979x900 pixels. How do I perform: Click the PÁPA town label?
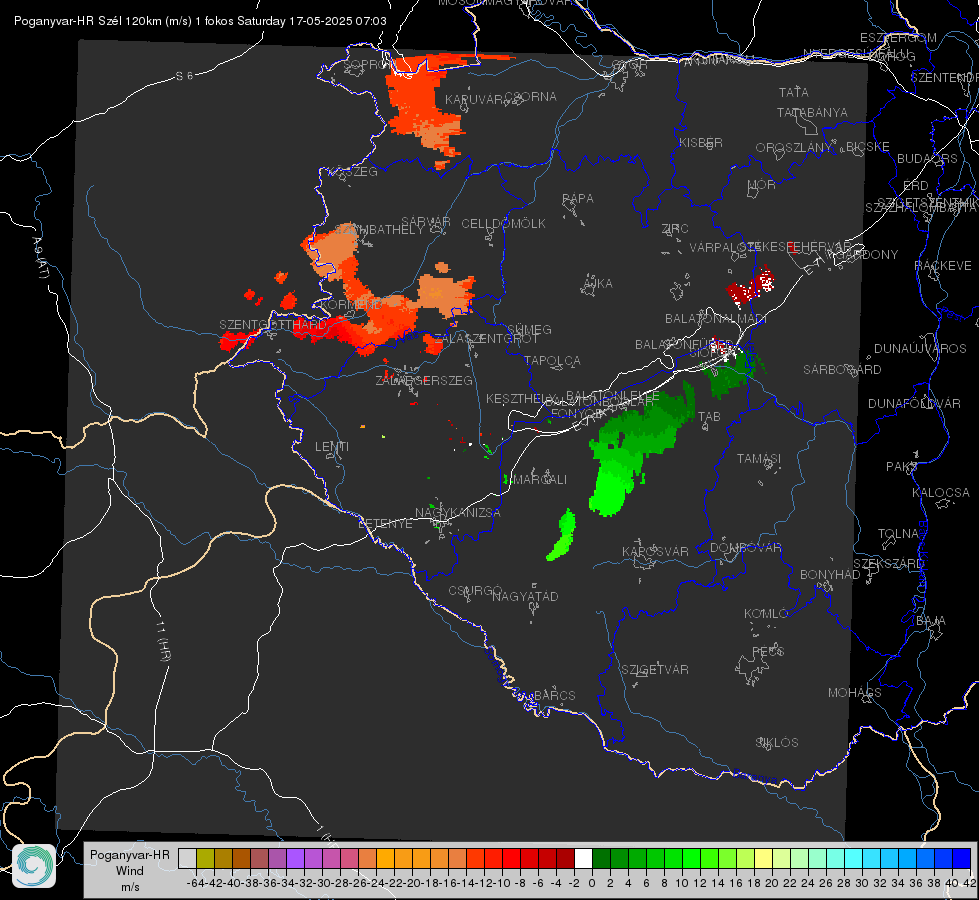(578, 198)
